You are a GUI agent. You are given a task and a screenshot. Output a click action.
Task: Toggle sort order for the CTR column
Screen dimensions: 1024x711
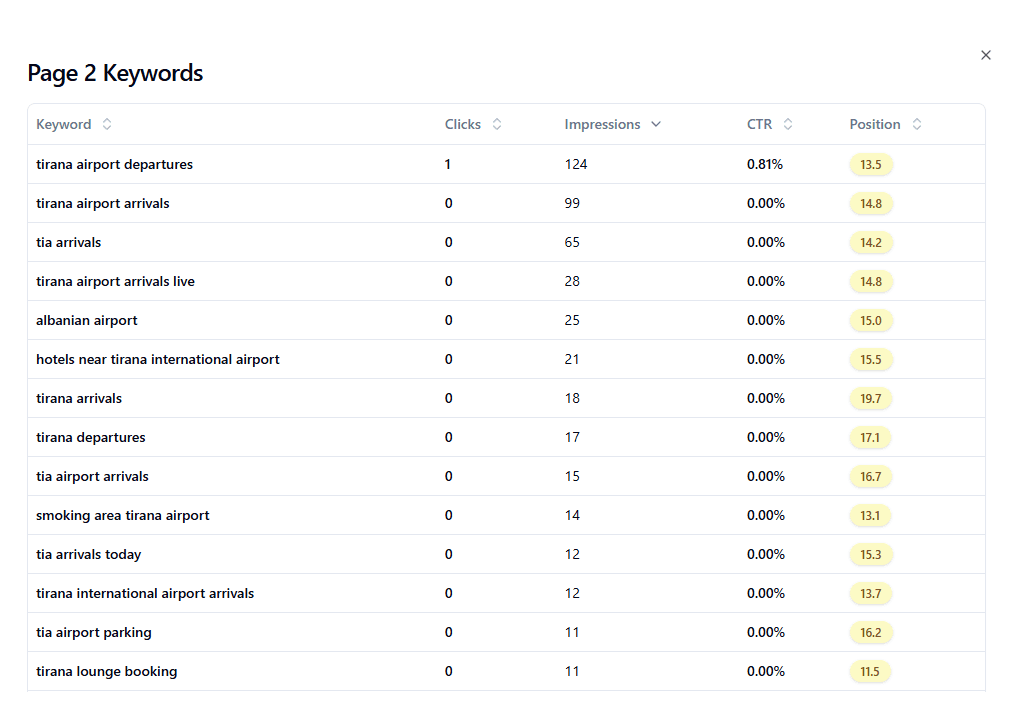coord(788,124)
